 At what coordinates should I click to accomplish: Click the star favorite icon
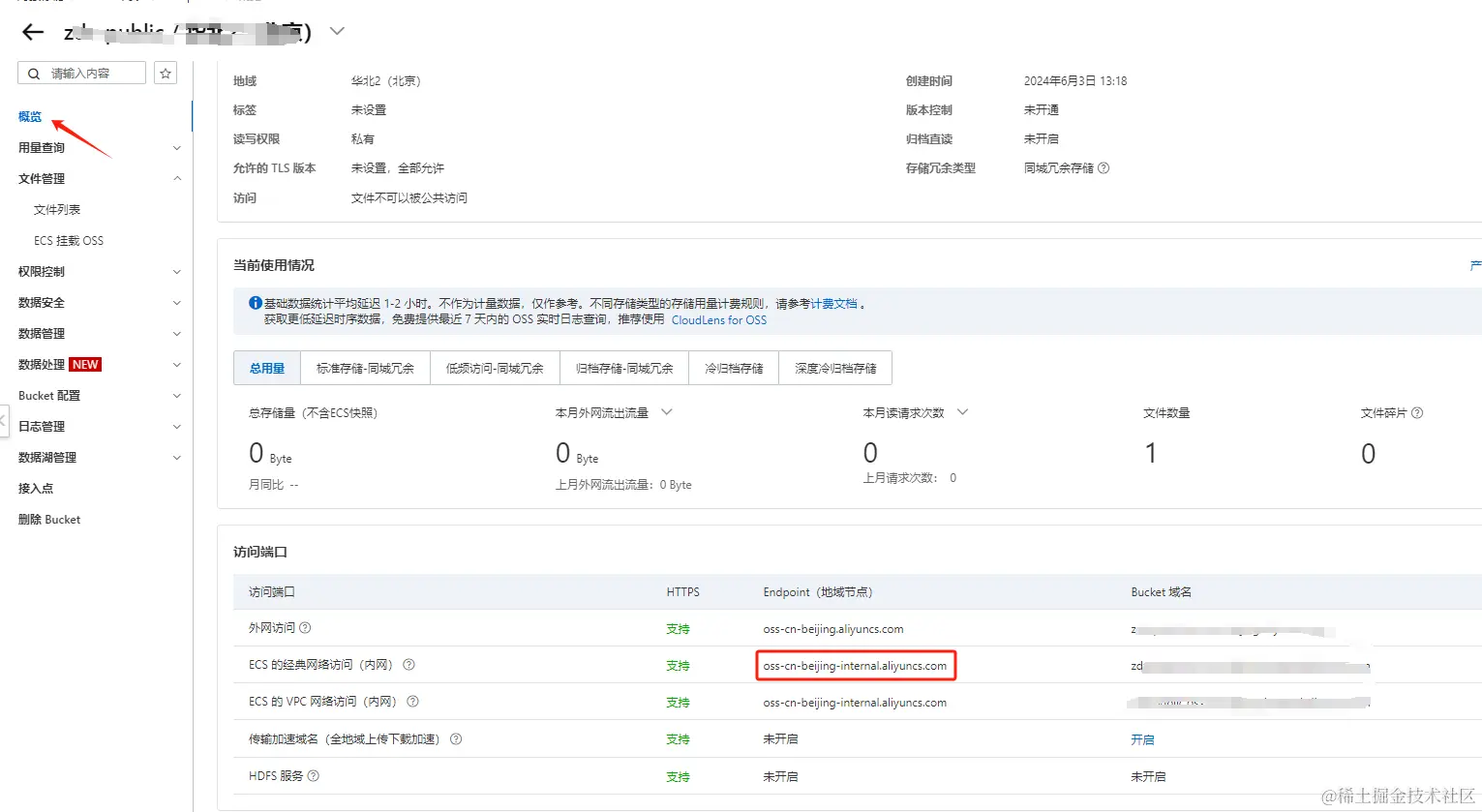click(166, 74)
